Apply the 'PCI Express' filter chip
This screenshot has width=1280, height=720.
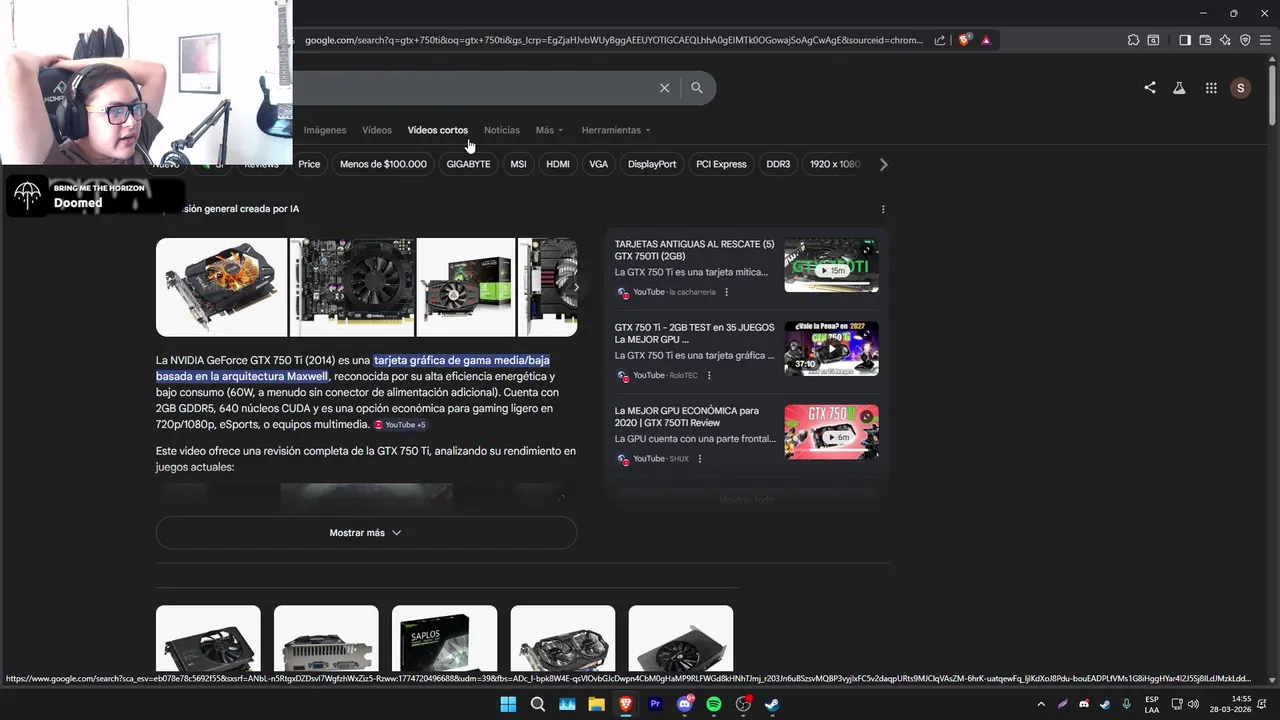(x=721, y=164)
